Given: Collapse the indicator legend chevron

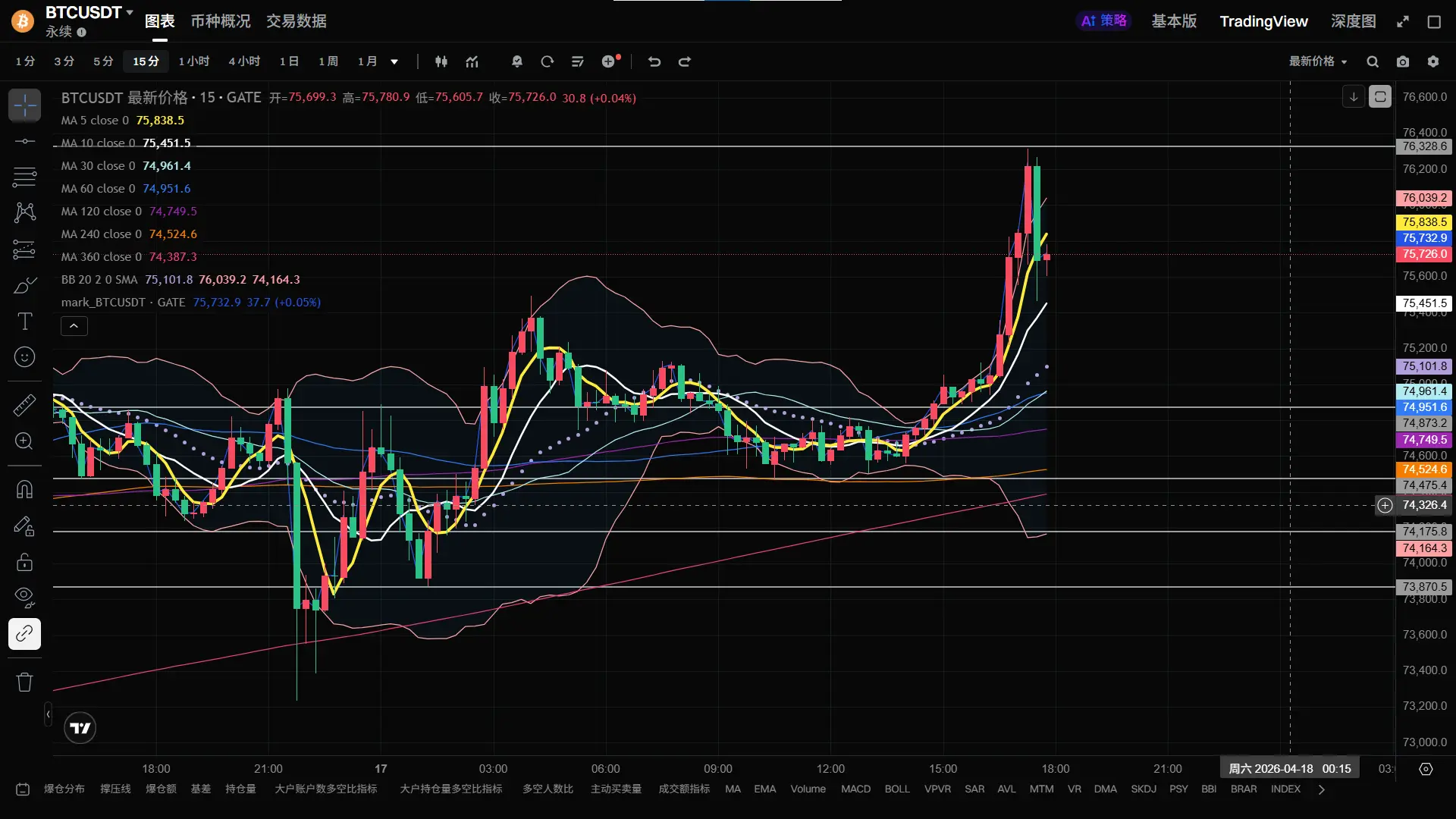Looking at the screenshot, I should pos(74,326).
